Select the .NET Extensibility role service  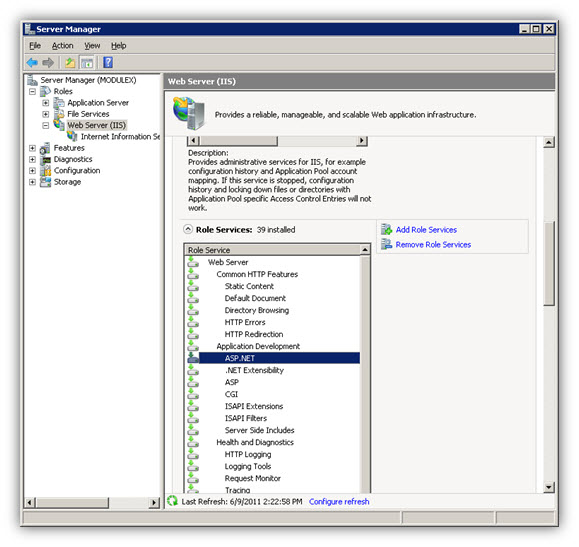coord(254,370)
